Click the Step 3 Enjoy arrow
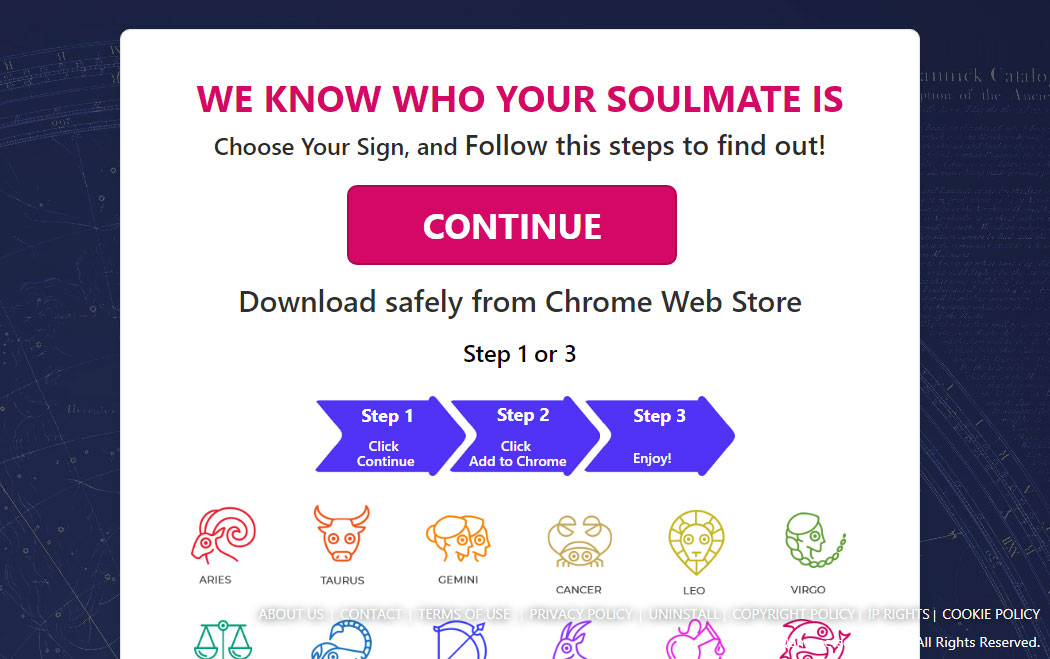The width and height of the screenshot is (1050, 659). coord(657,436)
